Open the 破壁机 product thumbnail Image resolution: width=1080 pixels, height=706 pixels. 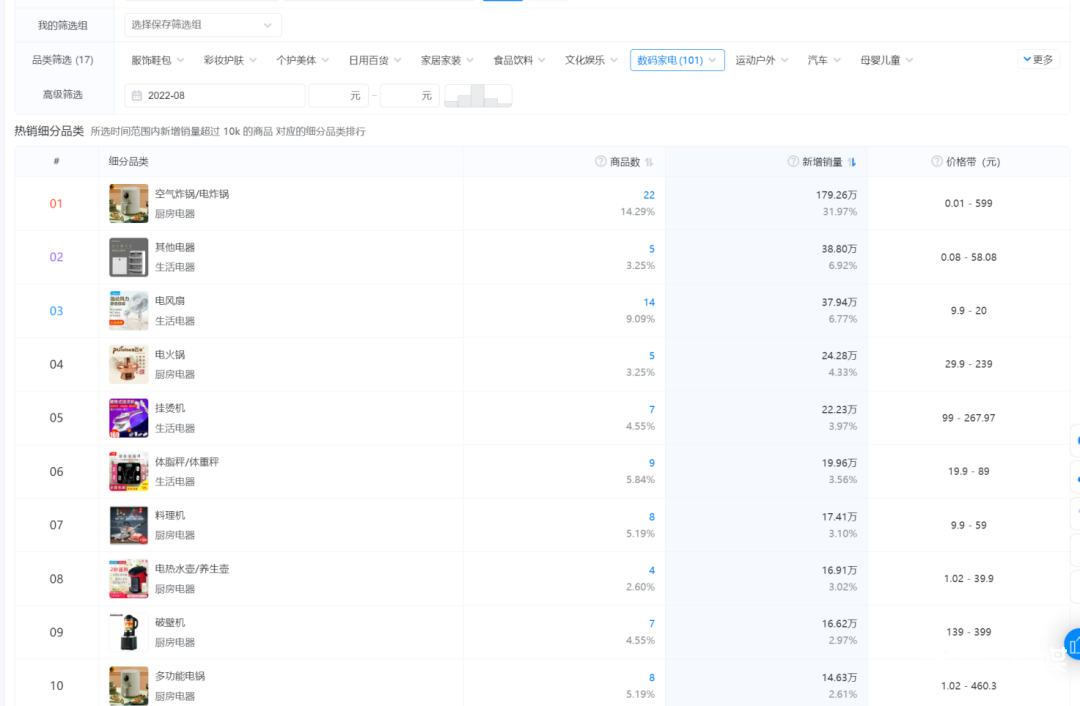(128, 632)
